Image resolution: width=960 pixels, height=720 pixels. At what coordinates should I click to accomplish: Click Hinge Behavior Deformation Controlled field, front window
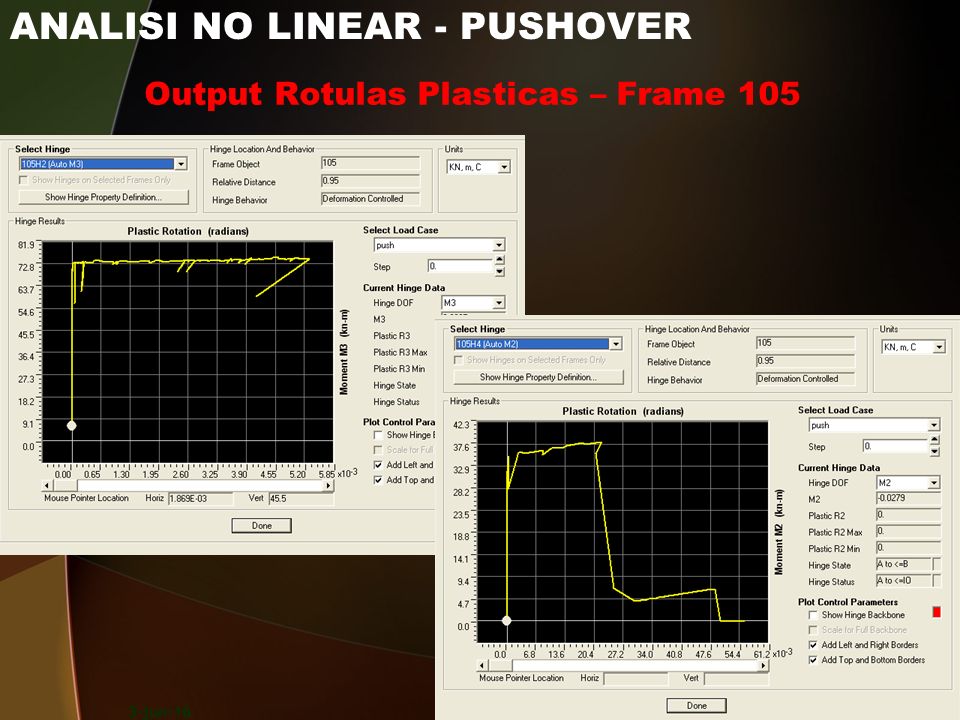pyautogui.click(x=805, y=379)
